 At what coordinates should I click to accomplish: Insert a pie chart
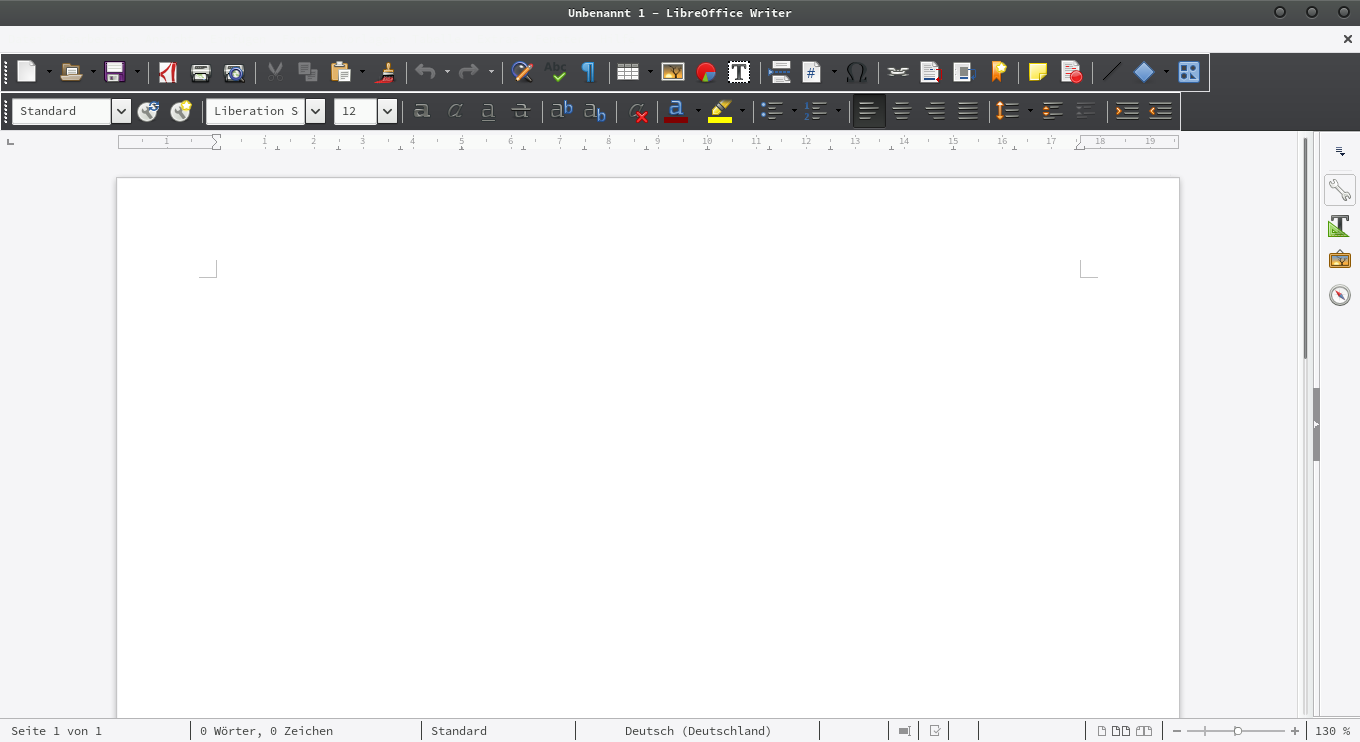pyautogui.click(x=706, y=72)
